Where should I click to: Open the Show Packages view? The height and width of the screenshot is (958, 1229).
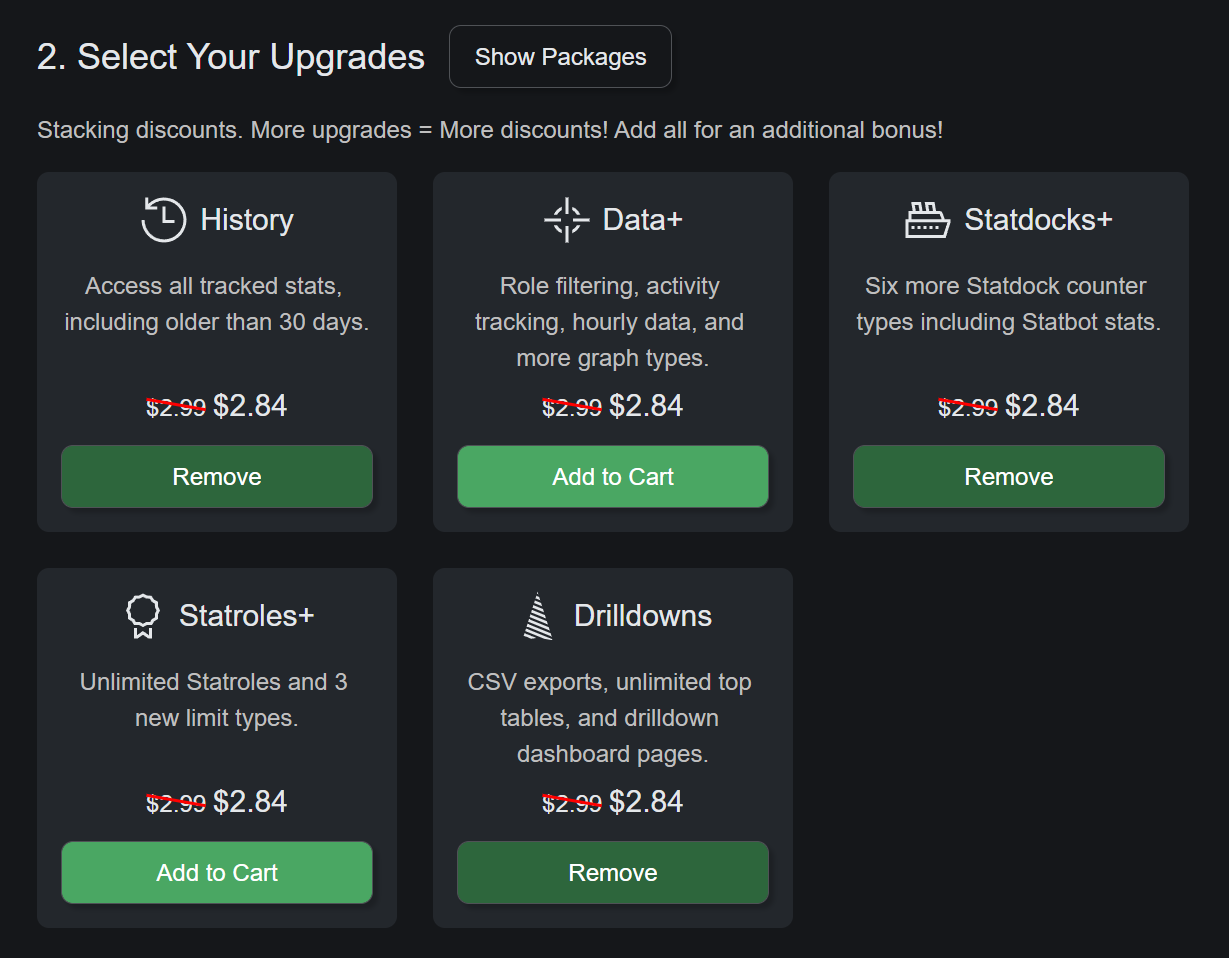pyautogui.click(x=560, y=57)
